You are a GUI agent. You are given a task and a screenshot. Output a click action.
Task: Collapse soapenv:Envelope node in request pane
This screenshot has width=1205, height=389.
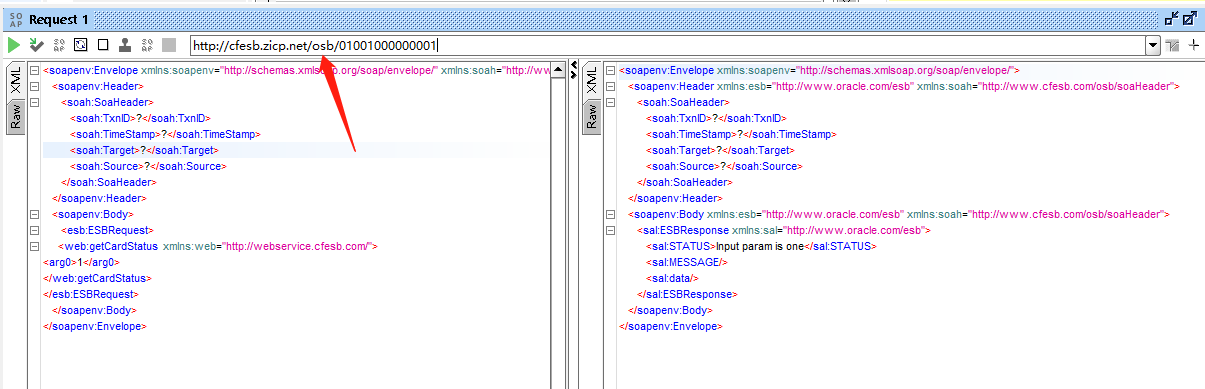(x=35, y=70)
